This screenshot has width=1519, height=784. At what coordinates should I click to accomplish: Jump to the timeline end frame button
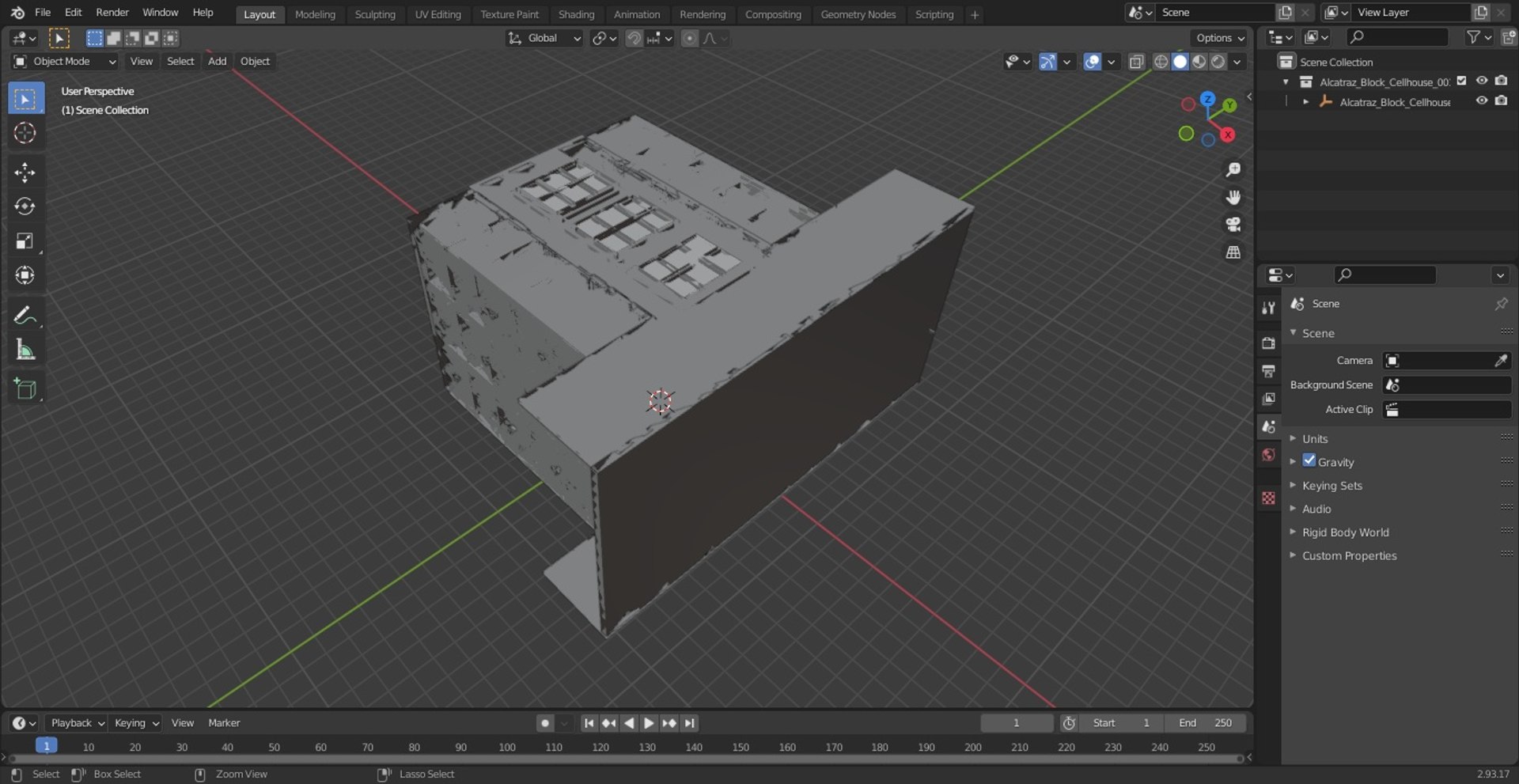(690, 723)
